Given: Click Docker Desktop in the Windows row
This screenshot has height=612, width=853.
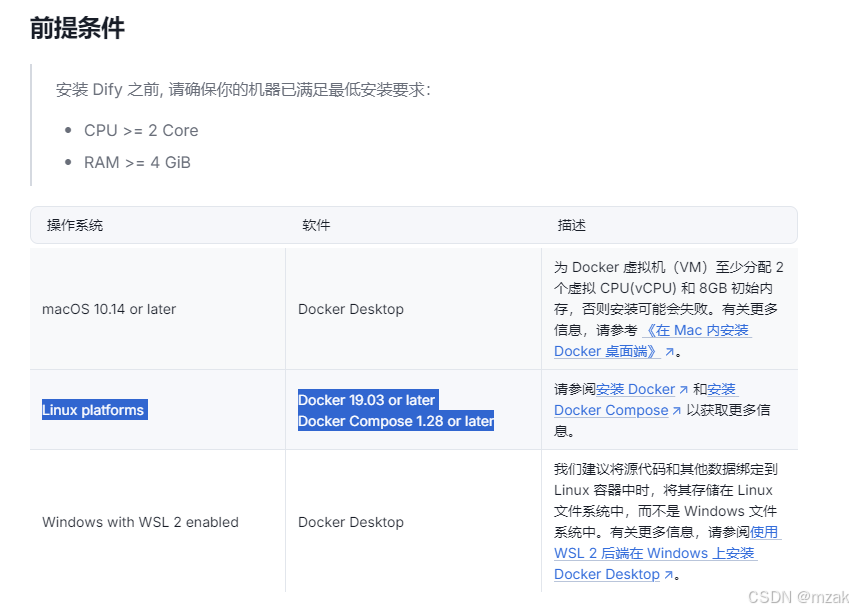Looking at the screenshot, I should (x=351, y=522).
